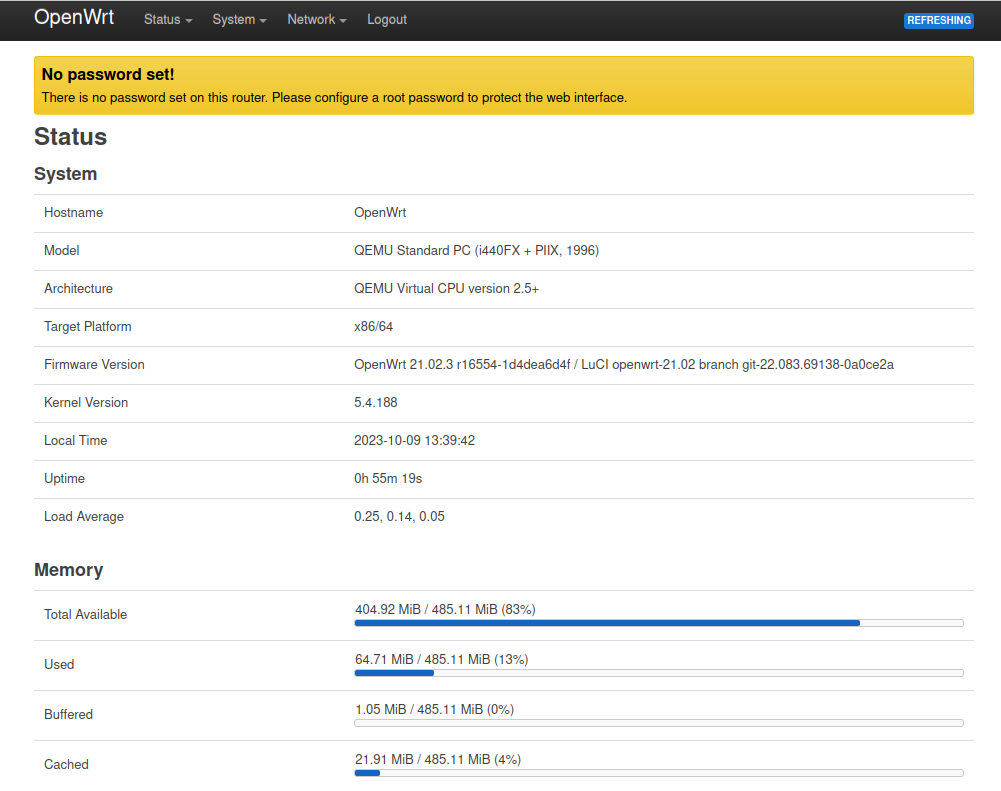This screenshot has height=791, width=1001.
Task: Click the Buffered memory progress bar
Action: click(657, 722)
